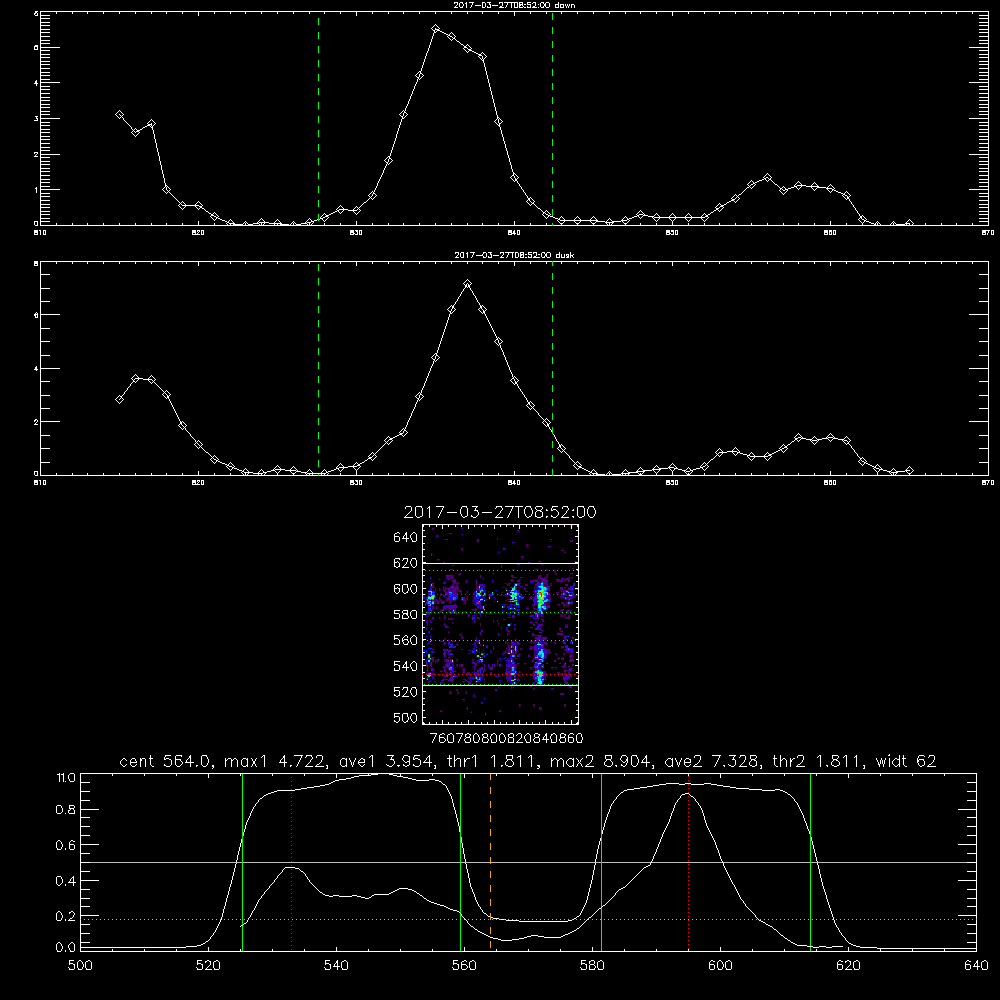This screenshot has height=1000, width=1000.
Task: Click the 580 y-axis label beside spectral image
Action: click(406, 615)
